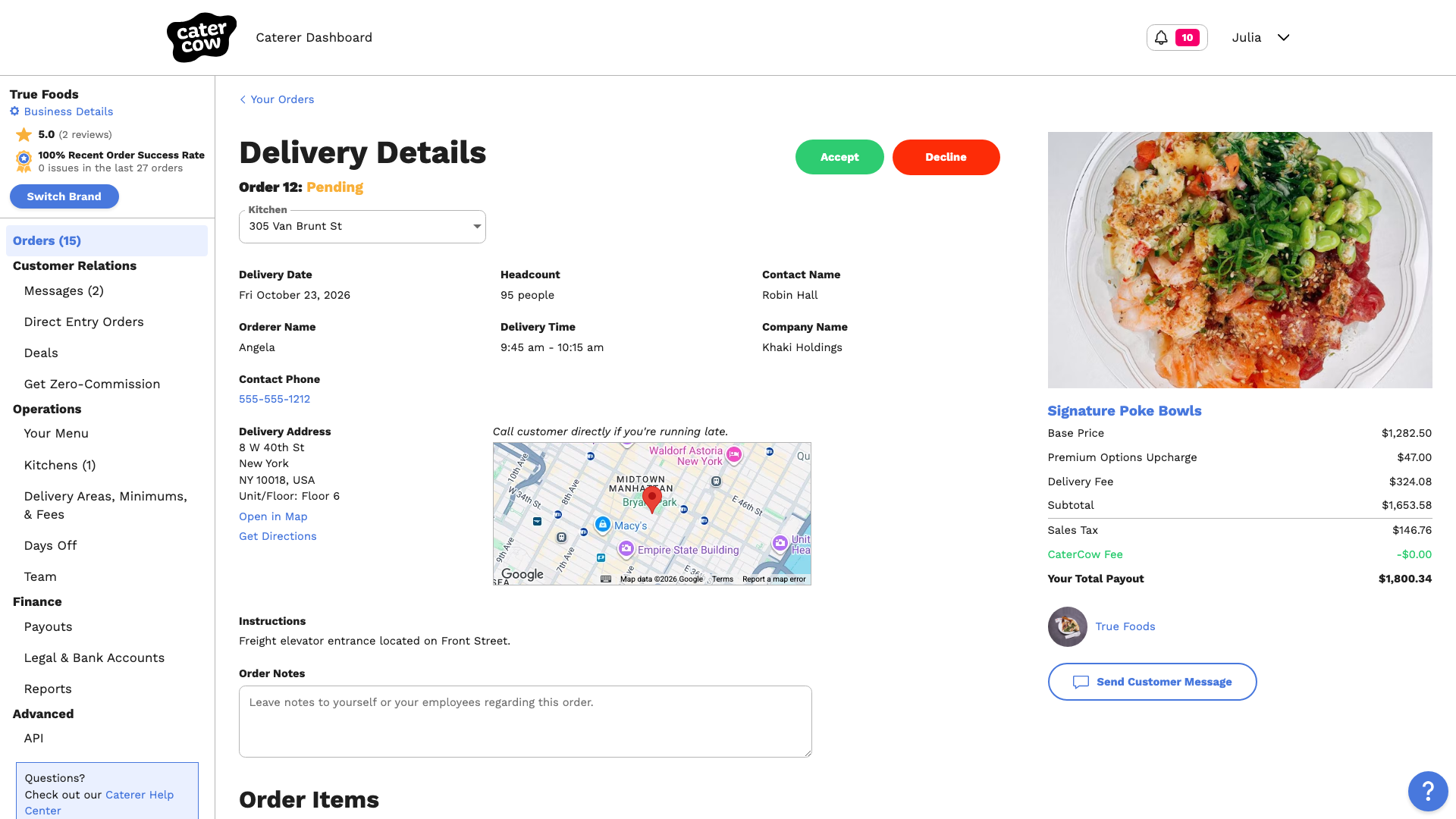
Task: Open Delivery Areas, Minimums, & Fees
Action: coord(105,505)
